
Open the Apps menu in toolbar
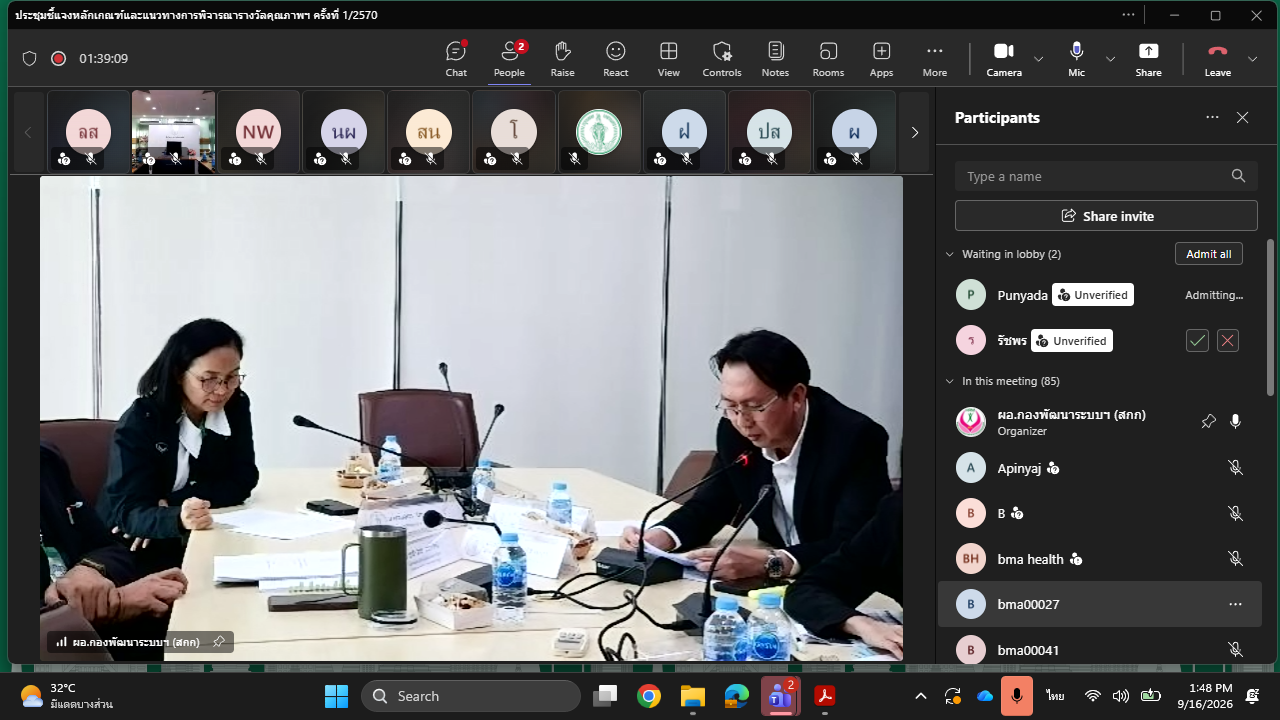tap(881, 59)
